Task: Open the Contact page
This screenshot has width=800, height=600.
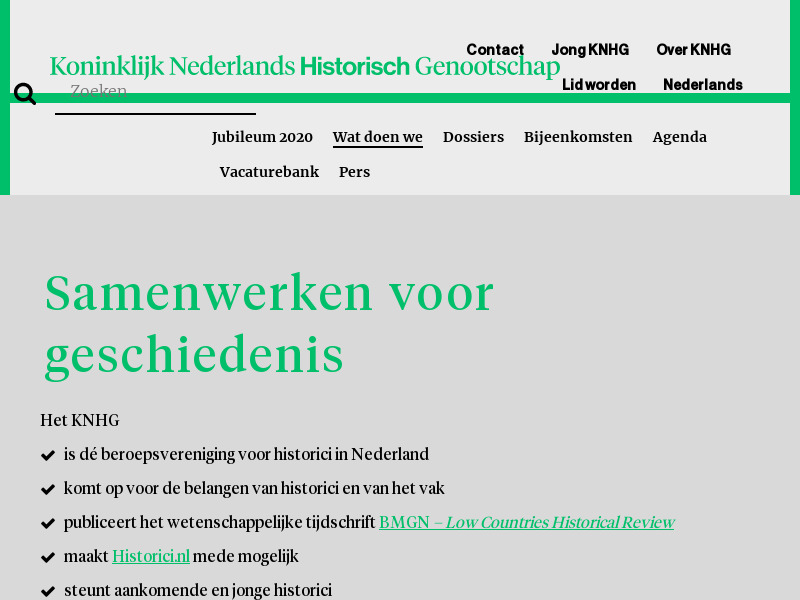Action: tap(495, 49)
